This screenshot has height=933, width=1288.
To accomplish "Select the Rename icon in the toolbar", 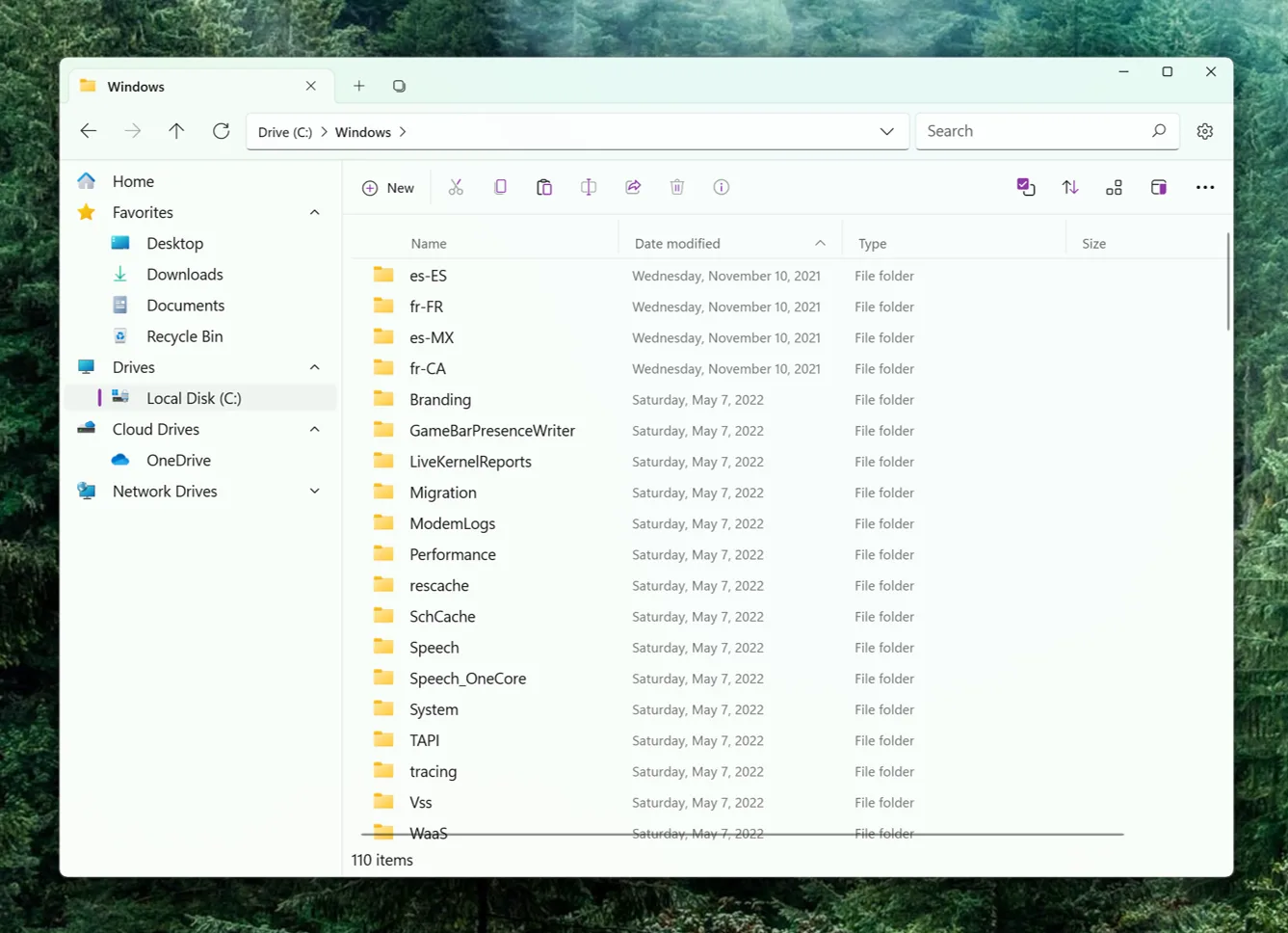I will tap(589, 186).
